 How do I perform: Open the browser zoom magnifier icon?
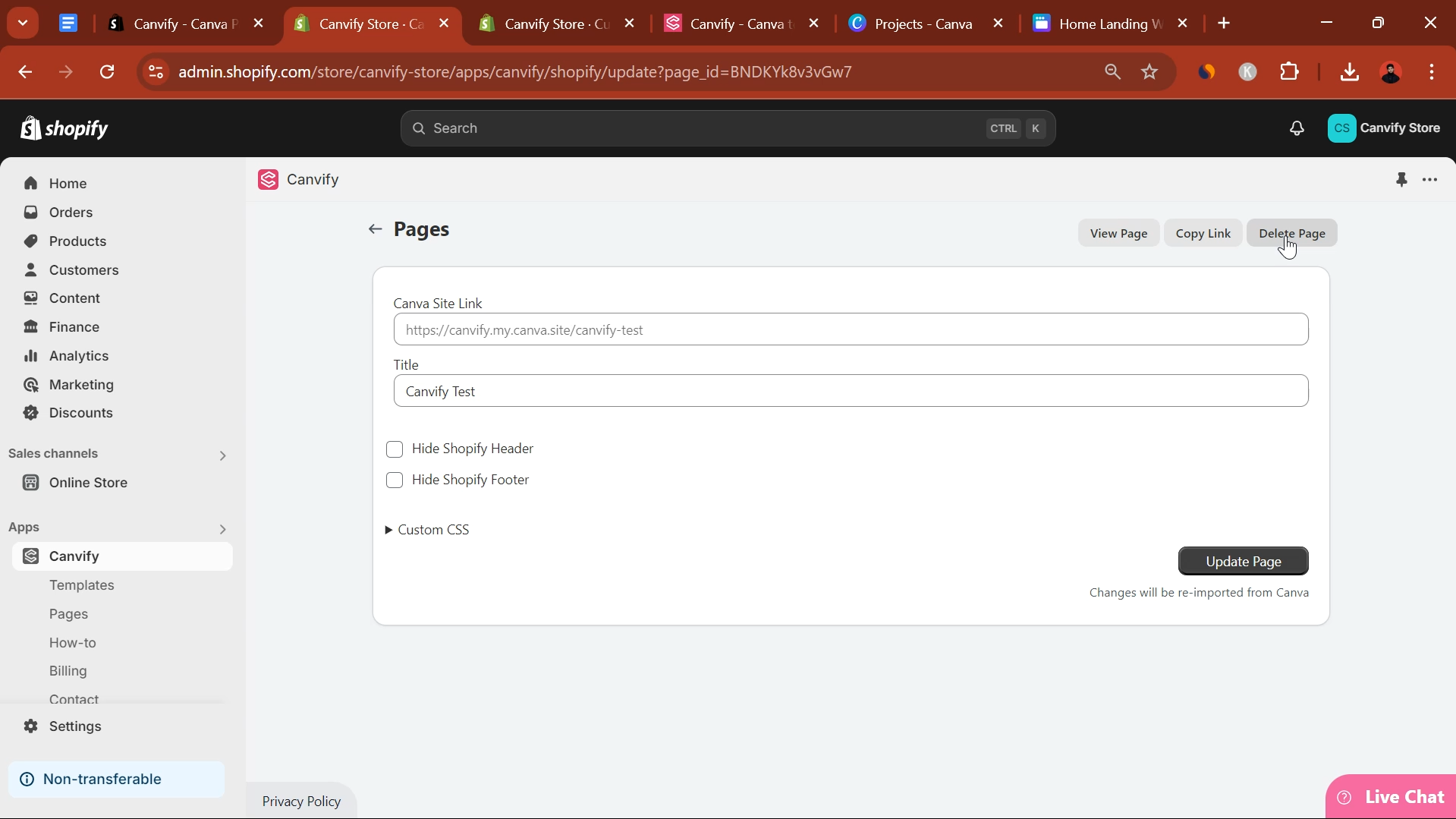pos(1112,72)
